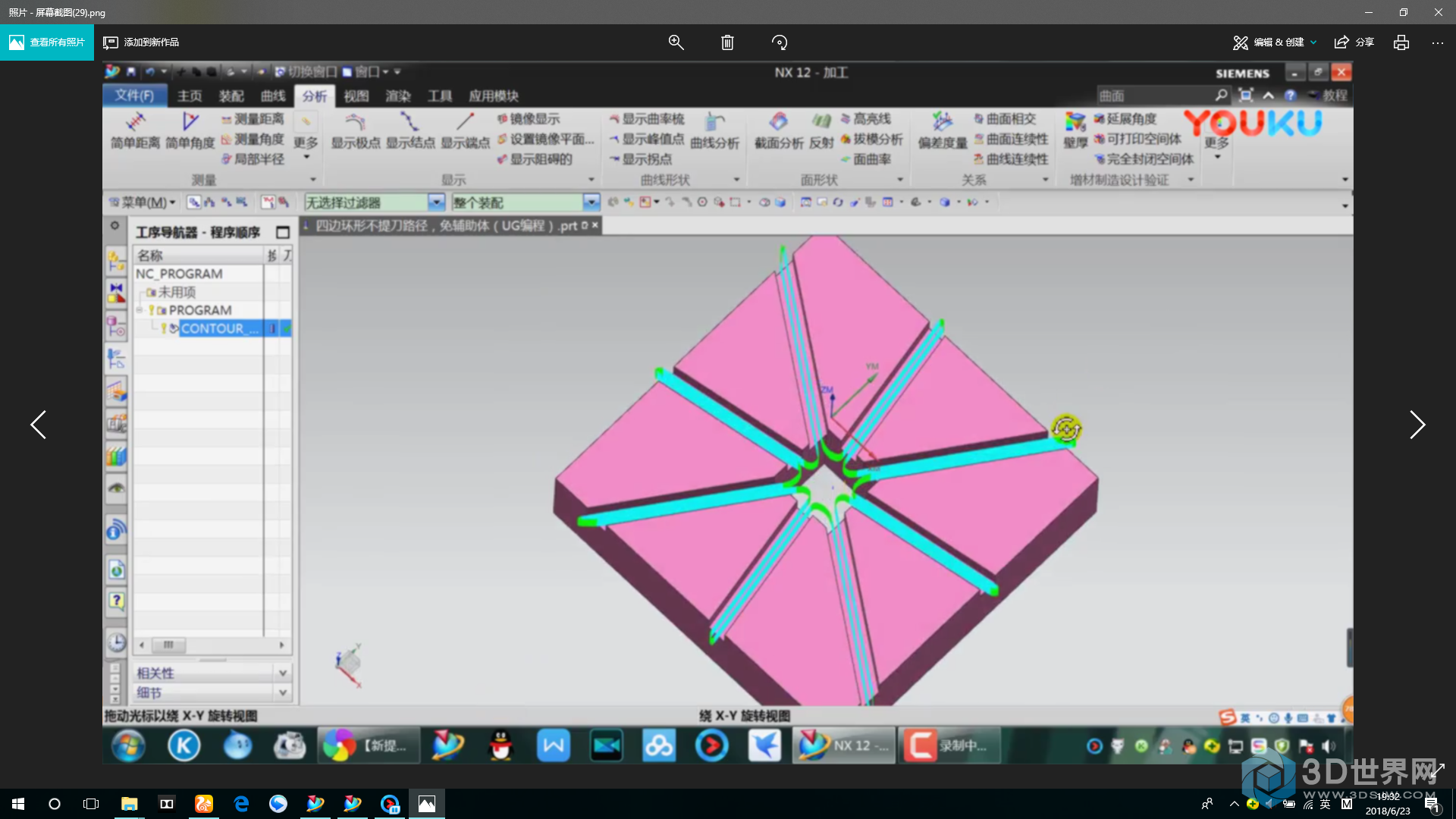Image resolution: width=1456 pixels, height=819 pixels.
Task: Click 显示极点 show poles
Action: tap(356, 130)
